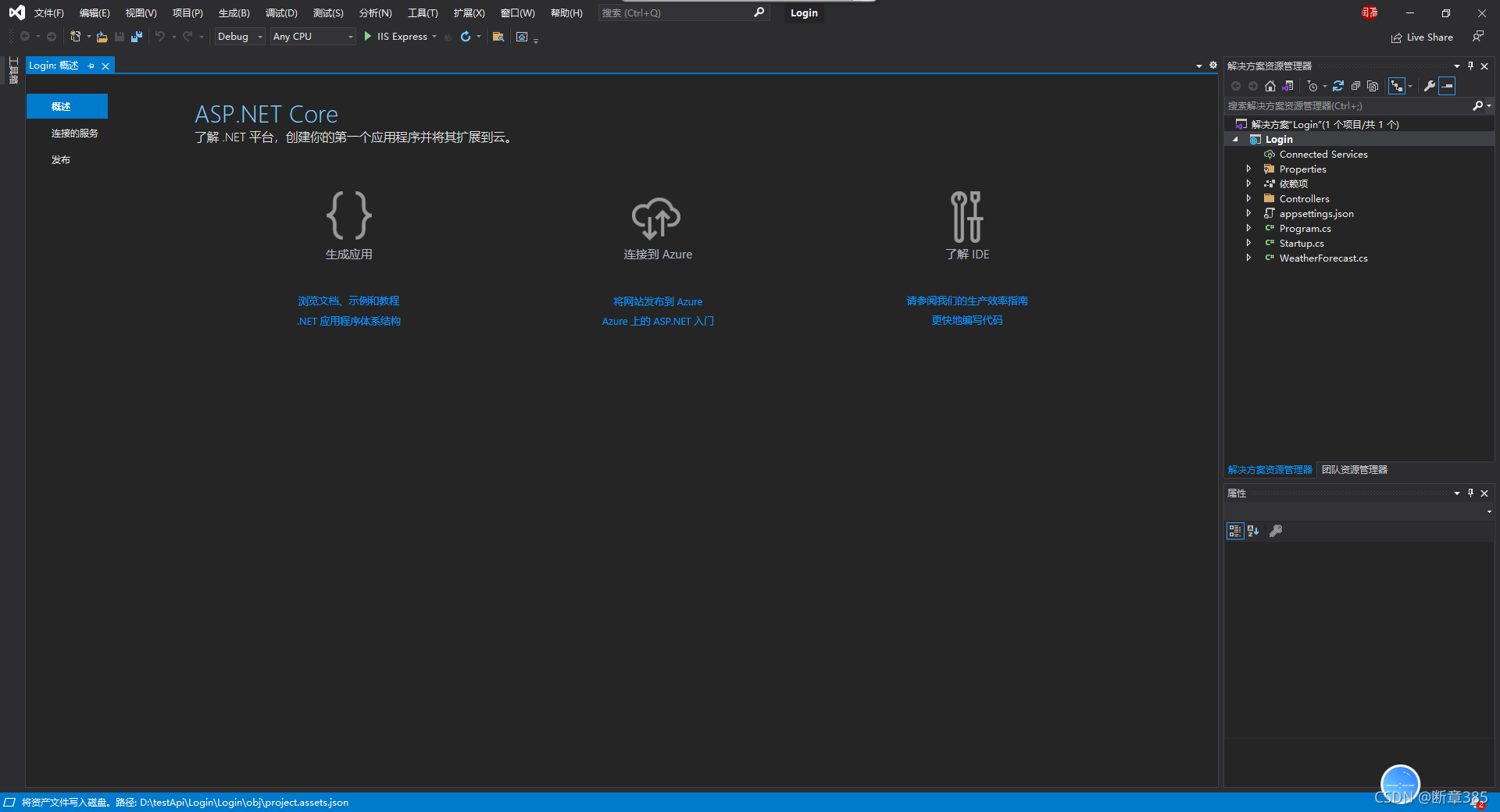Open the 工具(T) menu

pyautogui.click(x=423, y=13)
